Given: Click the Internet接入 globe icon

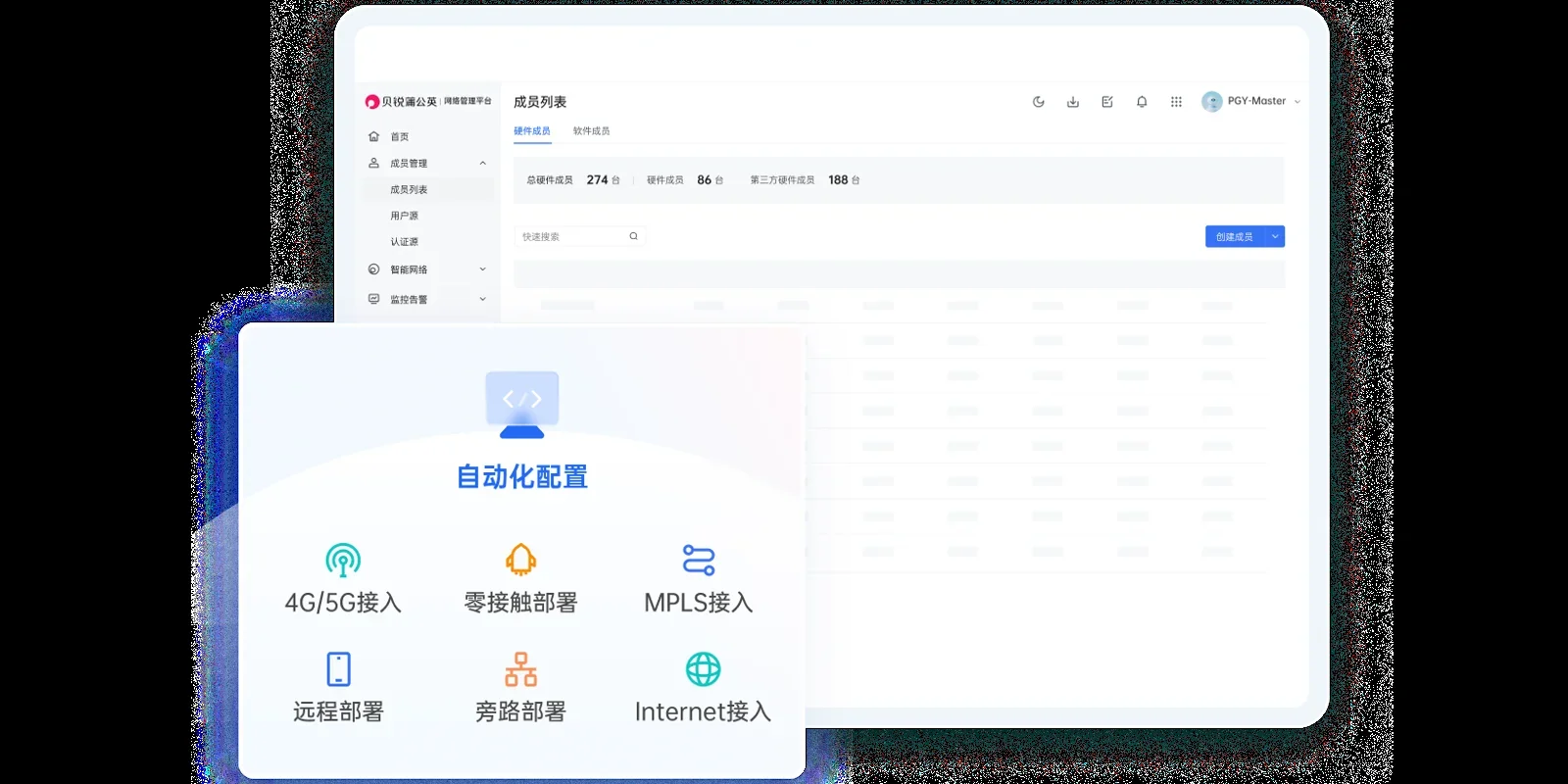Looking at the screenshot, I should pos(703,669).
